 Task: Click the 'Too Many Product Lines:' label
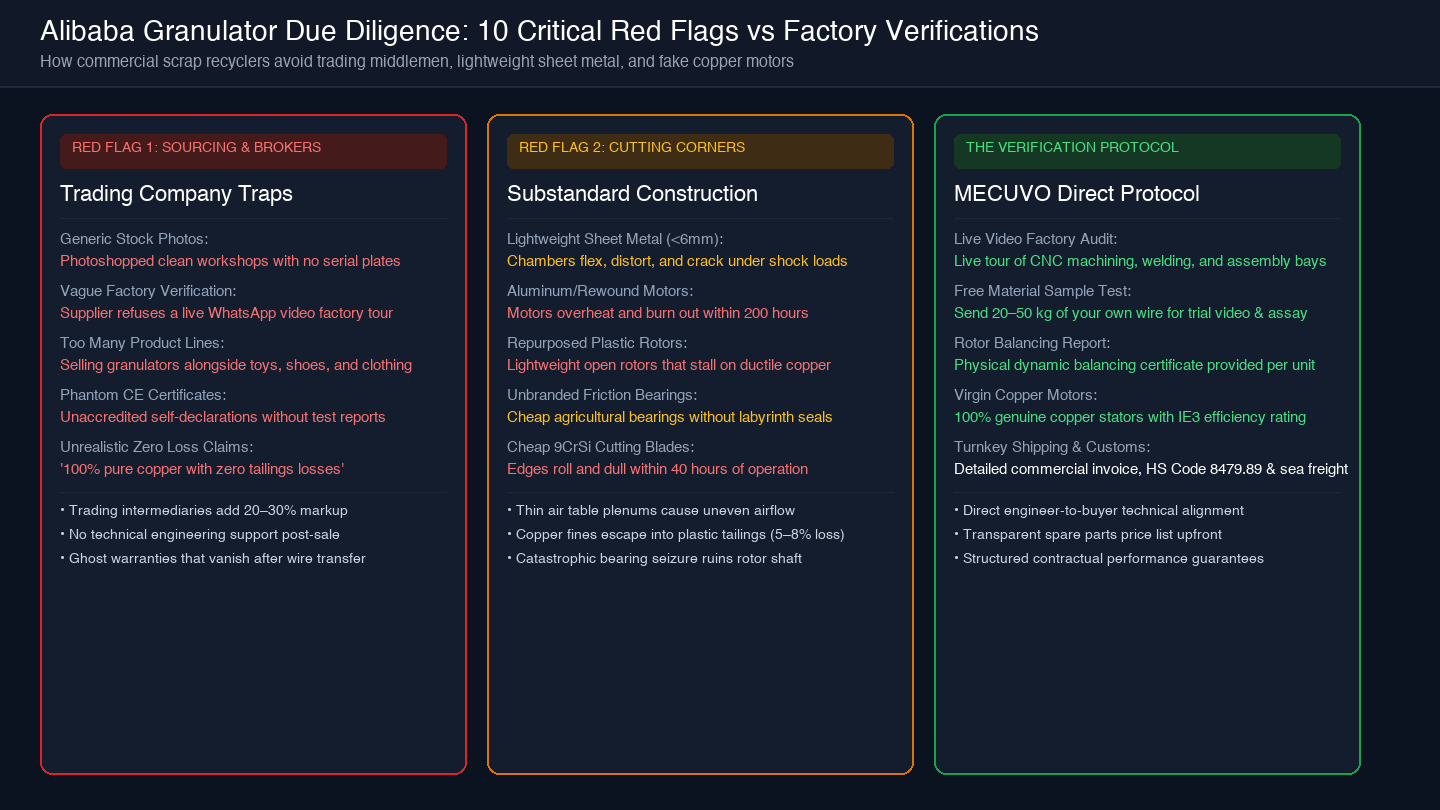click(142, 343)
